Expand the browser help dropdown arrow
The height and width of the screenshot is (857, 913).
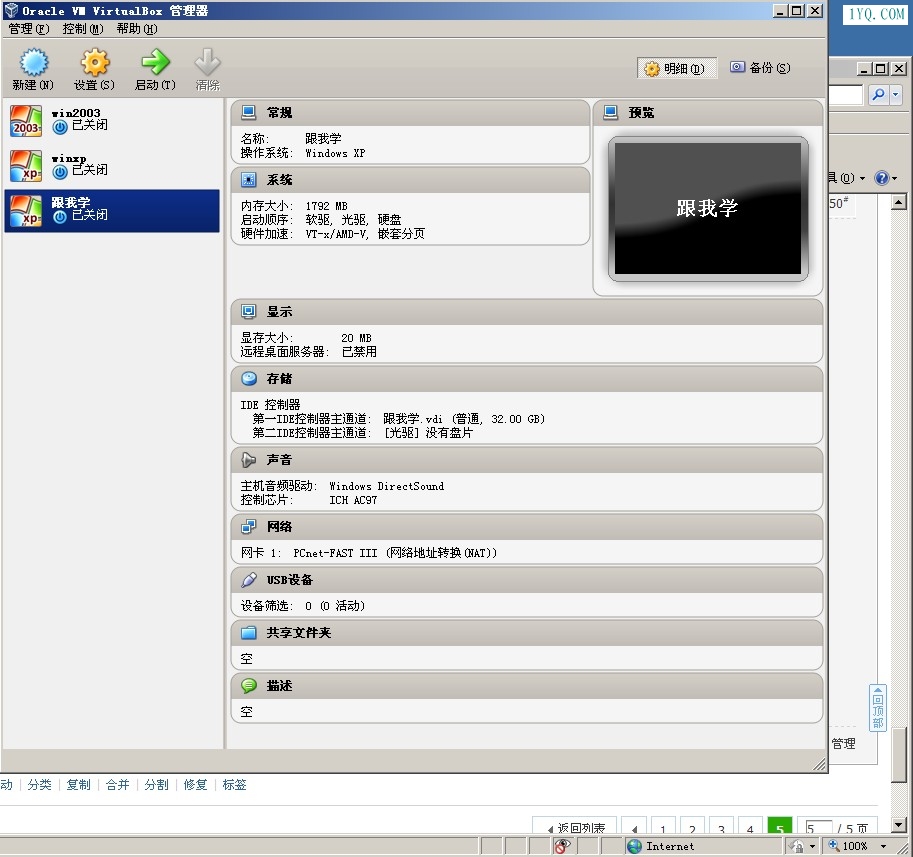coord(895,178)
